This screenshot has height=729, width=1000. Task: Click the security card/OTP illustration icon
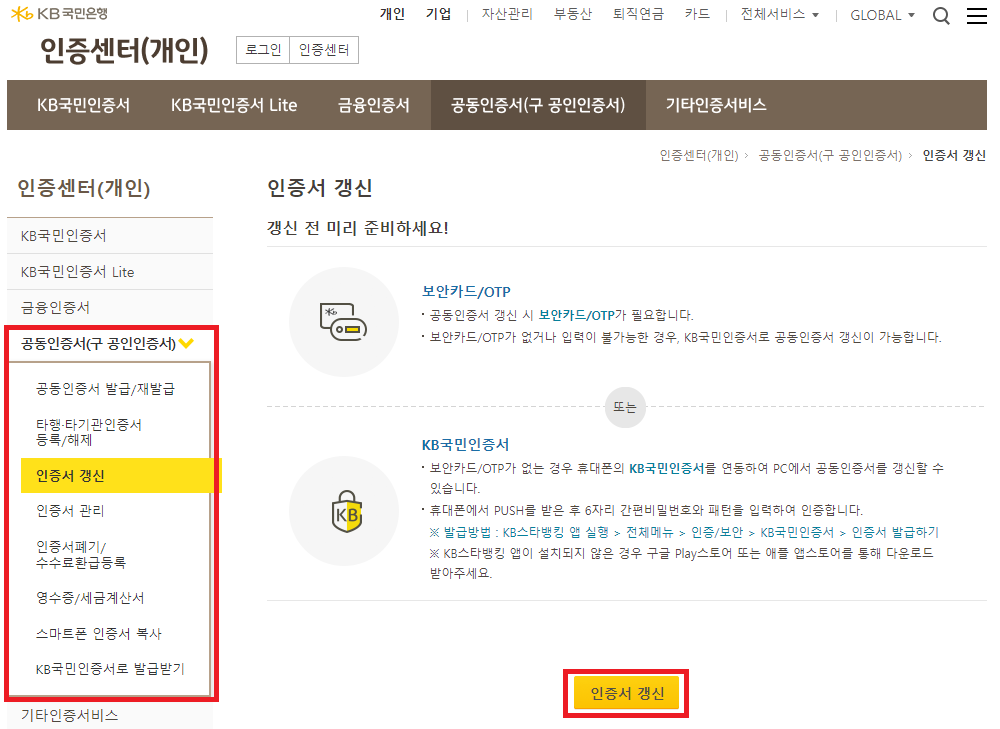(343, 321)
